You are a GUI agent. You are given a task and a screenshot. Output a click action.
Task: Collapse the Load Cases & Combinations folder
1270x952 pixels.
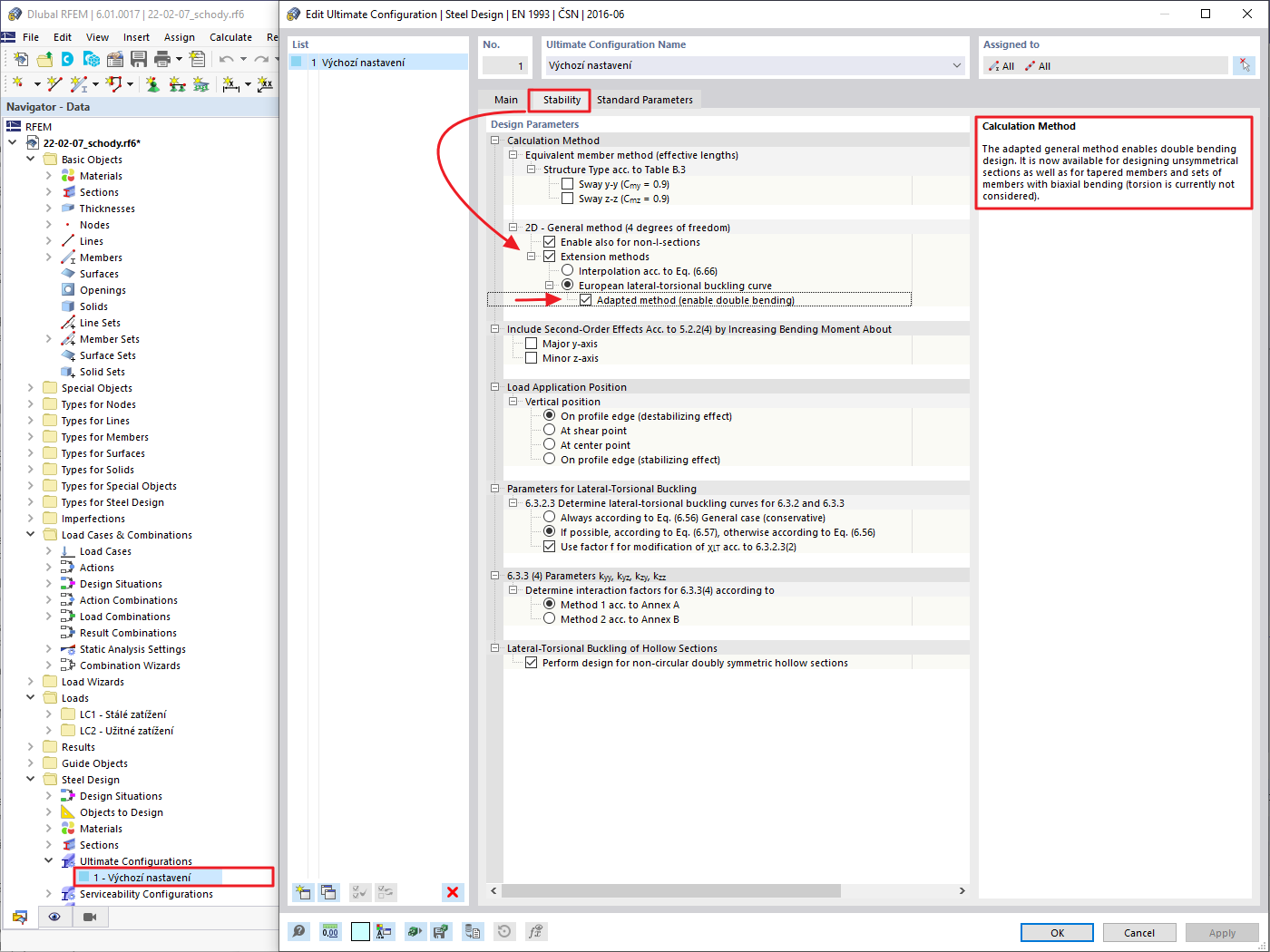click(30, 534)
